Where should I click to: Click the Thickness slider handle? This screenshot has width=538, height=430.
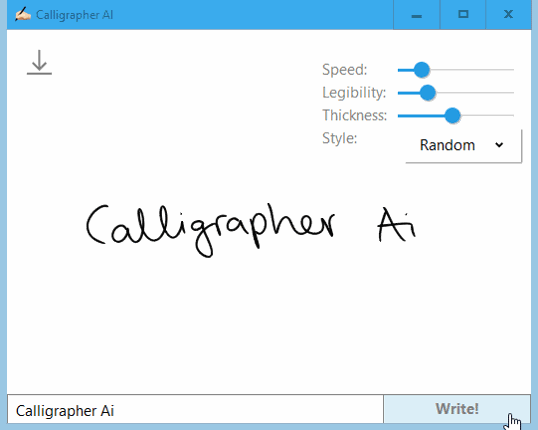coord(452,116)
